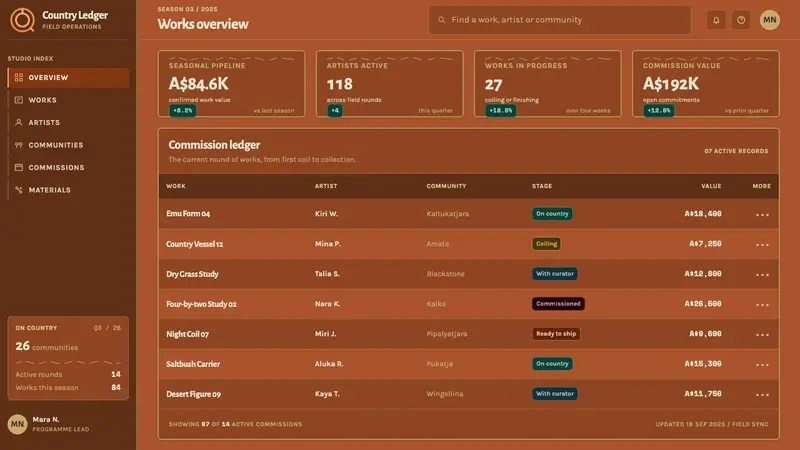
Task: Click artist name Kiri W.
Action: pos(326,214)
